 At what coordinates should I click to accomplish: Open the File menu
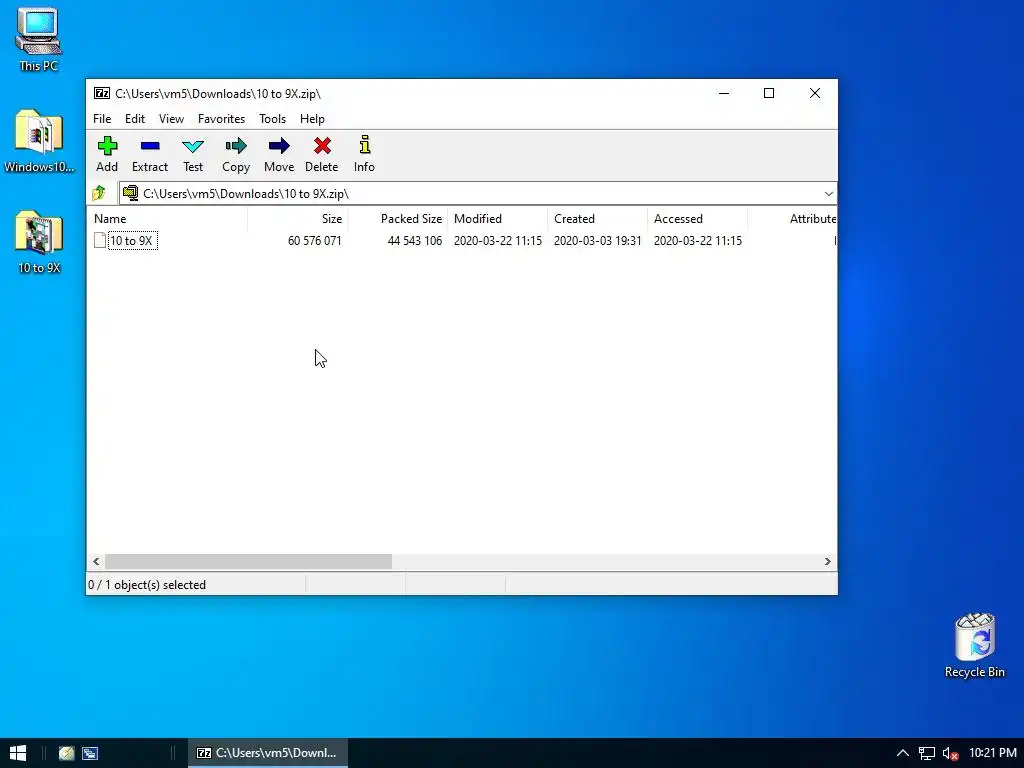point(102,119)
